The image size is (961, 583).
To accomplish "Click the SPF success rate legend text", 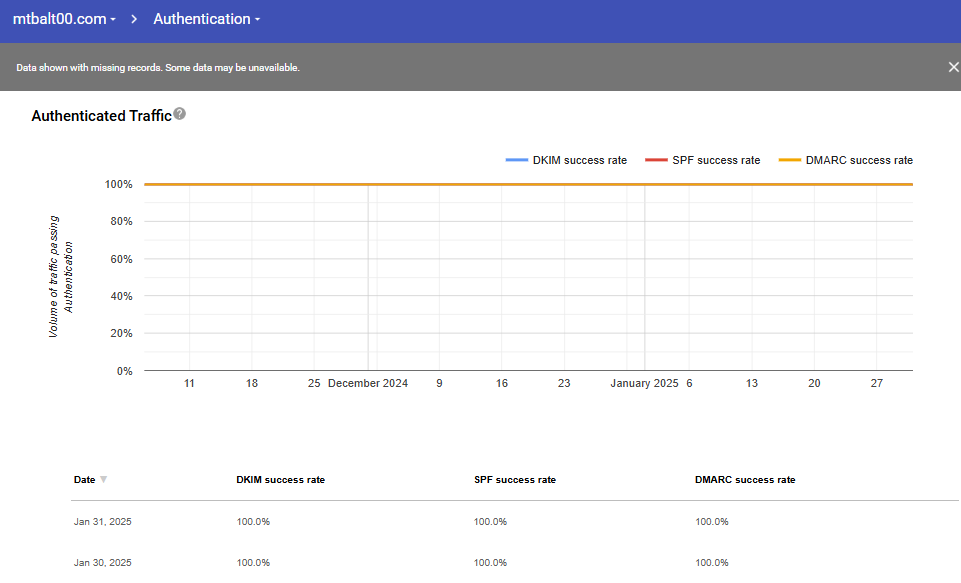I will pos(716,160).
